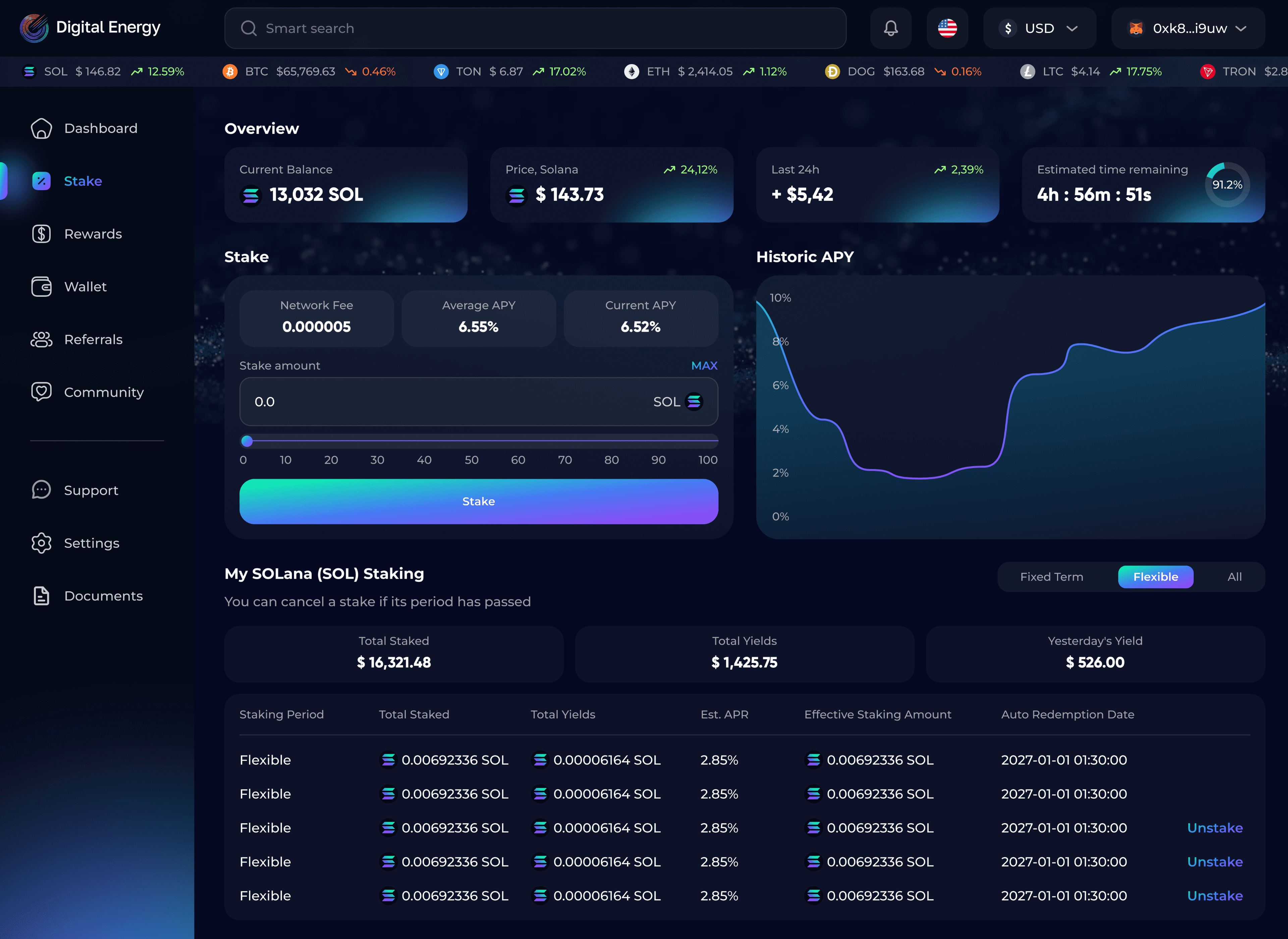This screenshot has height=939, width=1288.
Task: Click the Referrals people icon
Action: click(42, 340)
